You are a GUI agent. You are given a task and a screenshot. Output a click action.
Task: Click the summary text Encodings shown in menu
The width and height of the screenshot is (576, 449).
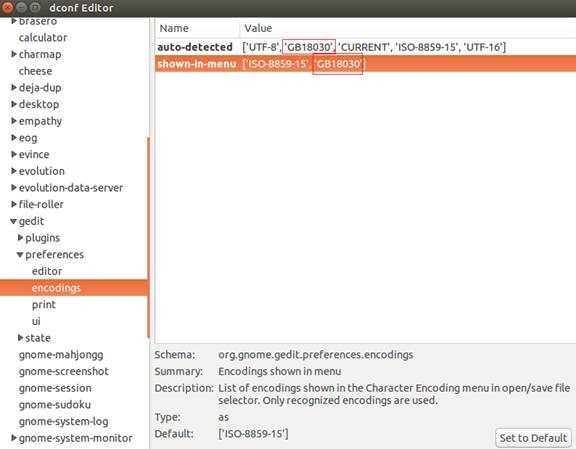click(x=280, y=371)
